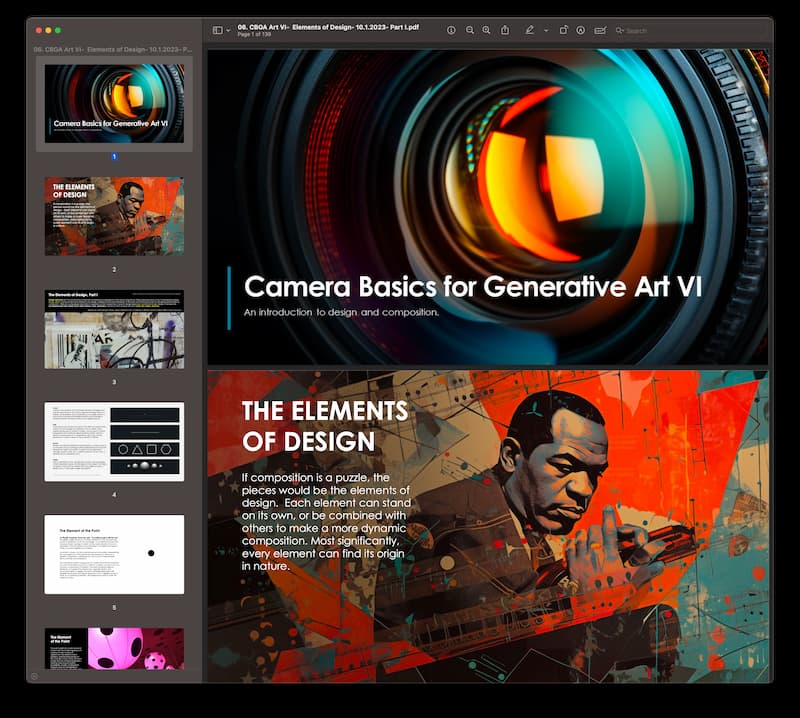Click the Inspector info icon

(x=451, y=31)
